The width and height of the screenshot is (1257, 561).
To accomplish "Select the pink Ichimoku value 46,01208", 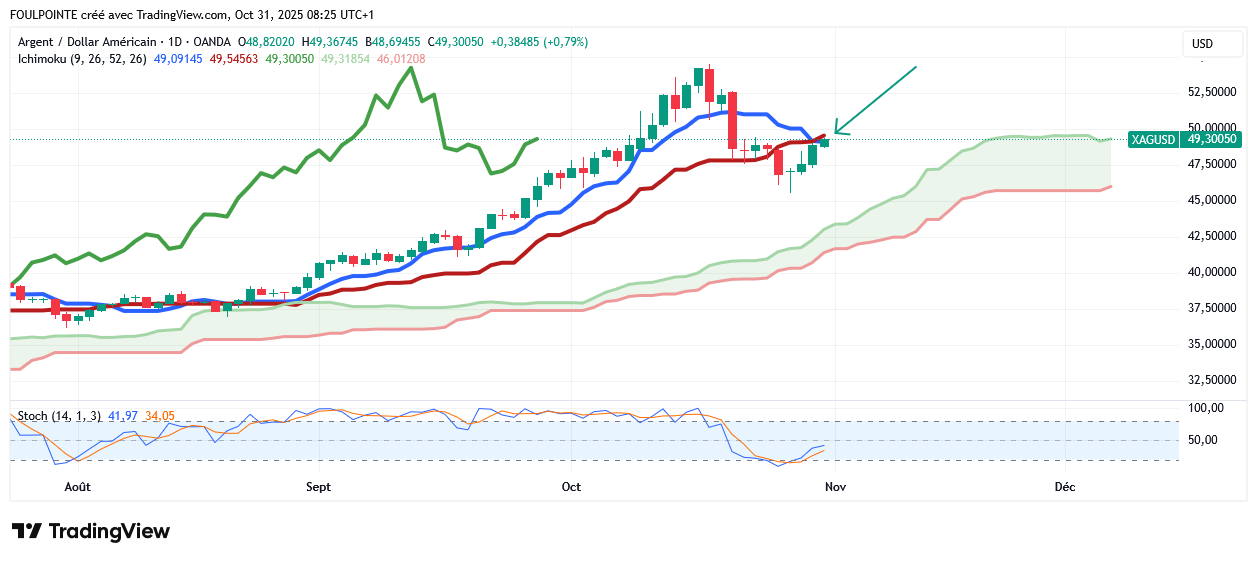I will (401, 59).
